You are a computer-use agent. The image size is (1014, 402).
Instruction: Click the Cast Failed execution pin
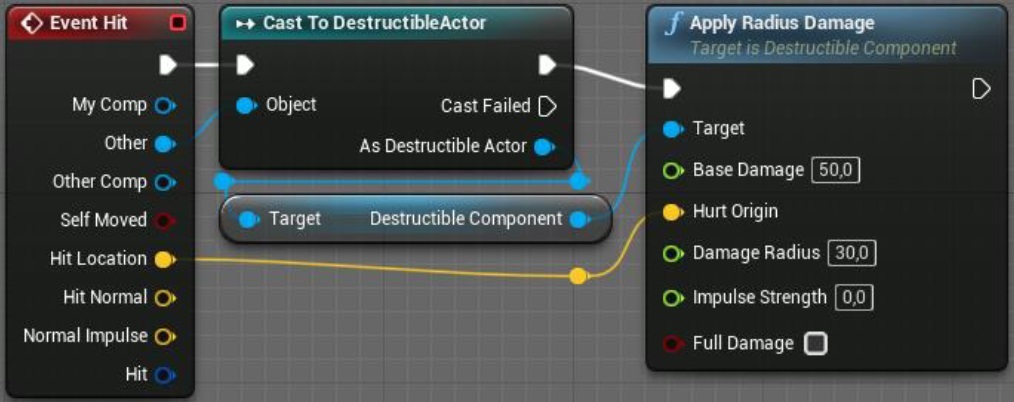547,106
